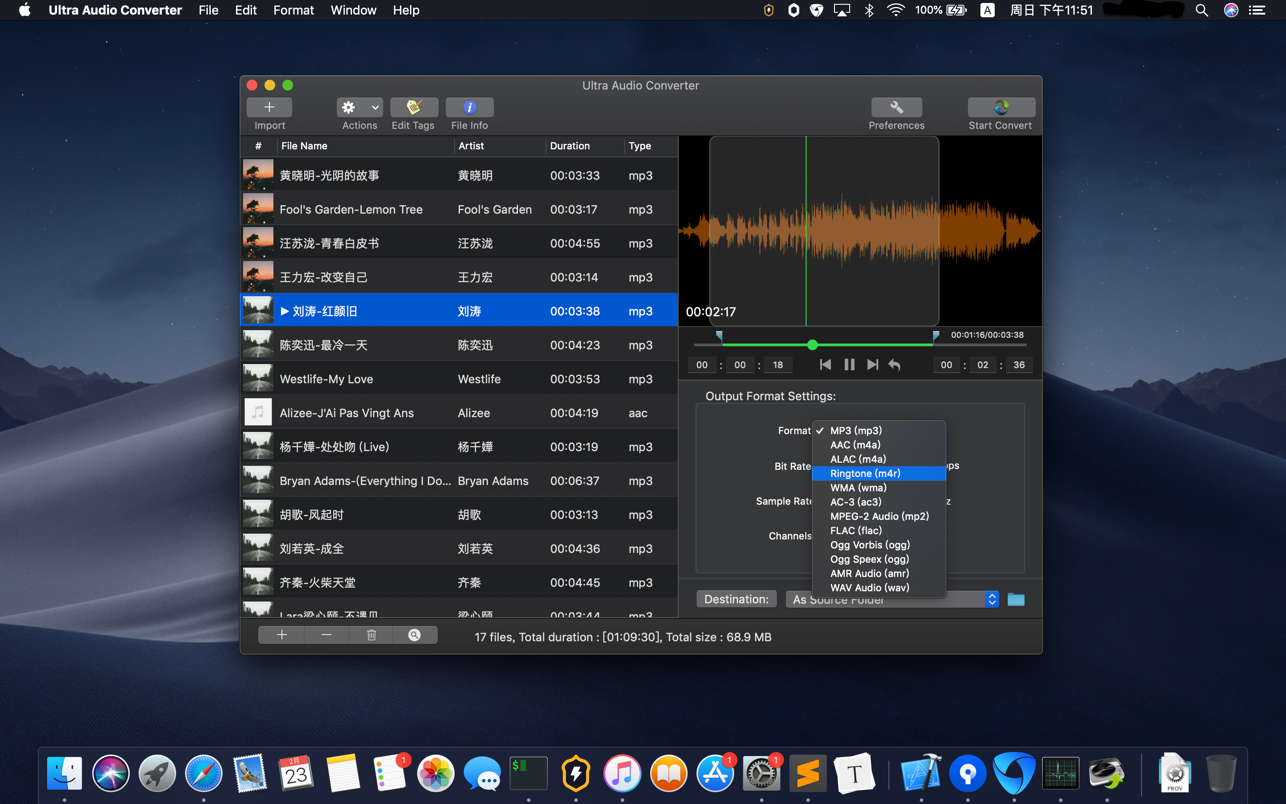
Task: Click the trash icon below file list
Action: [371, 635]
